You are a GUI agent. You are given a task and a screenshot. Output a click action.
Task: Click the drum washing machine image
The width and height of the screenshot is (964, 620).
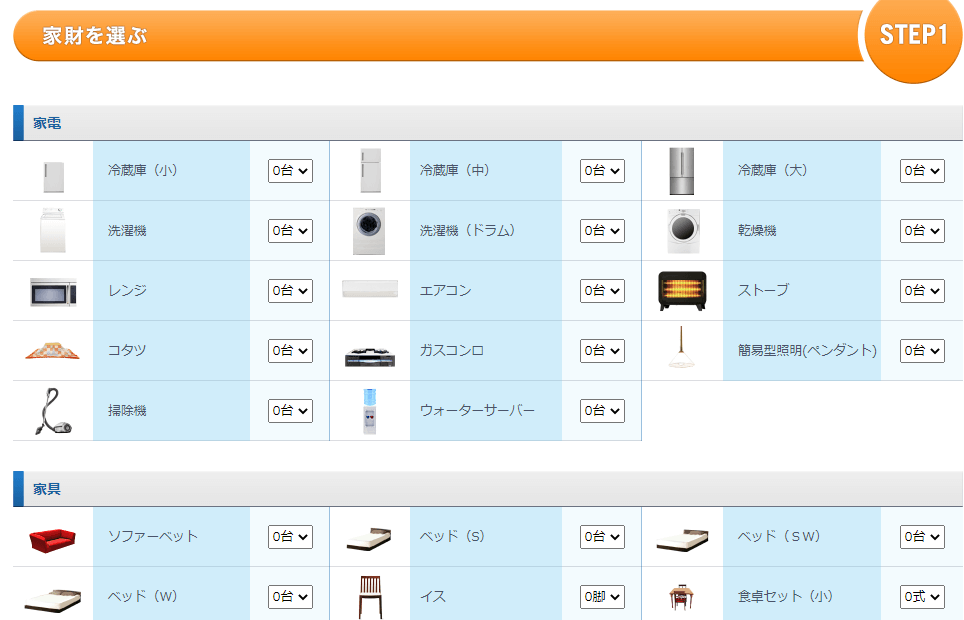pos(369,231)
